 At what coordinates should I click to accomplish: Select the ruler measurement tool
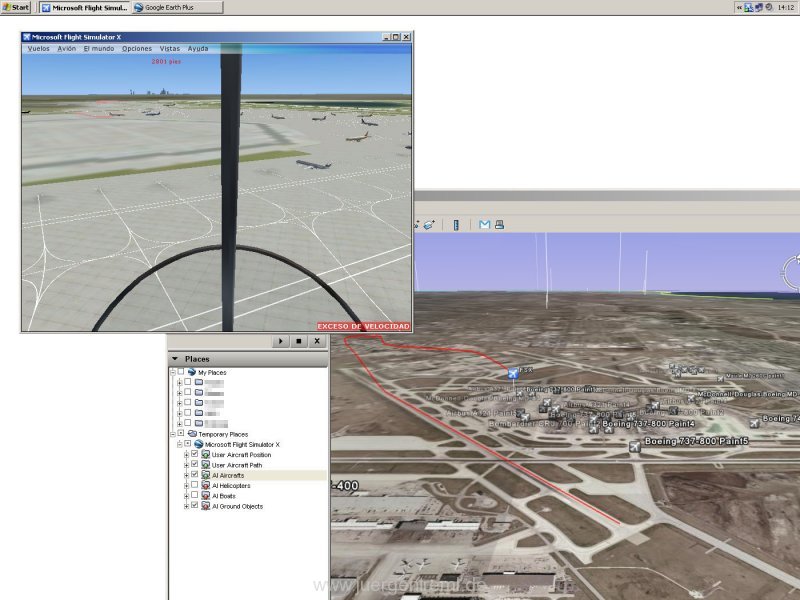(x=456, y=224)
